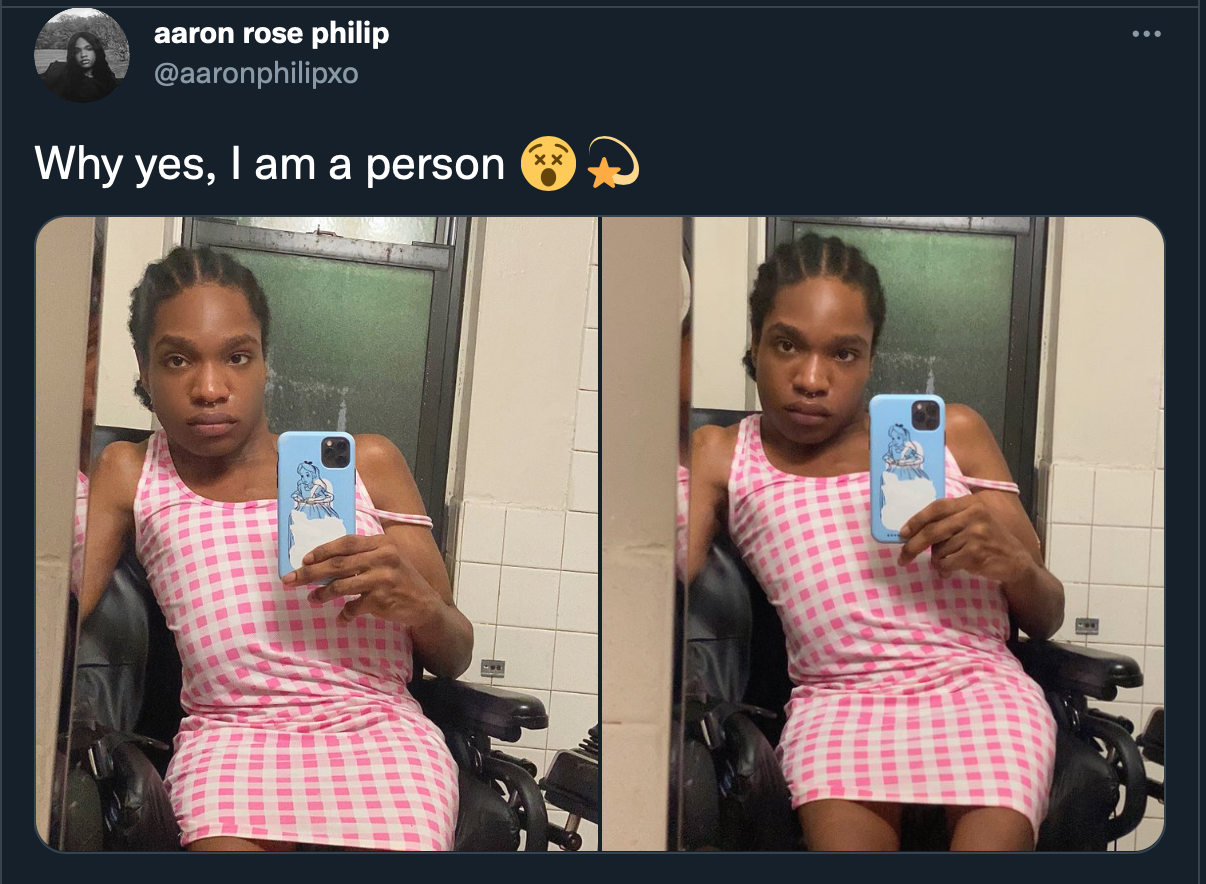Screen dimensions: 1206x884
Task: Open the left photo of the tweet
Action: click(317, 534)
